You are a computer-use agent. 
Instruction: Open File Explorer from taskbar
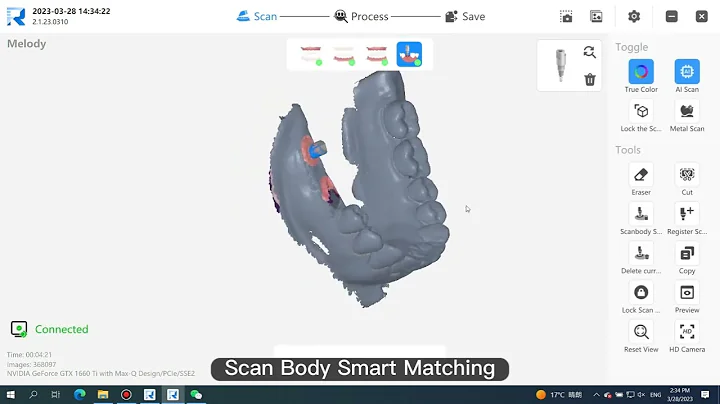pos(103,395)
